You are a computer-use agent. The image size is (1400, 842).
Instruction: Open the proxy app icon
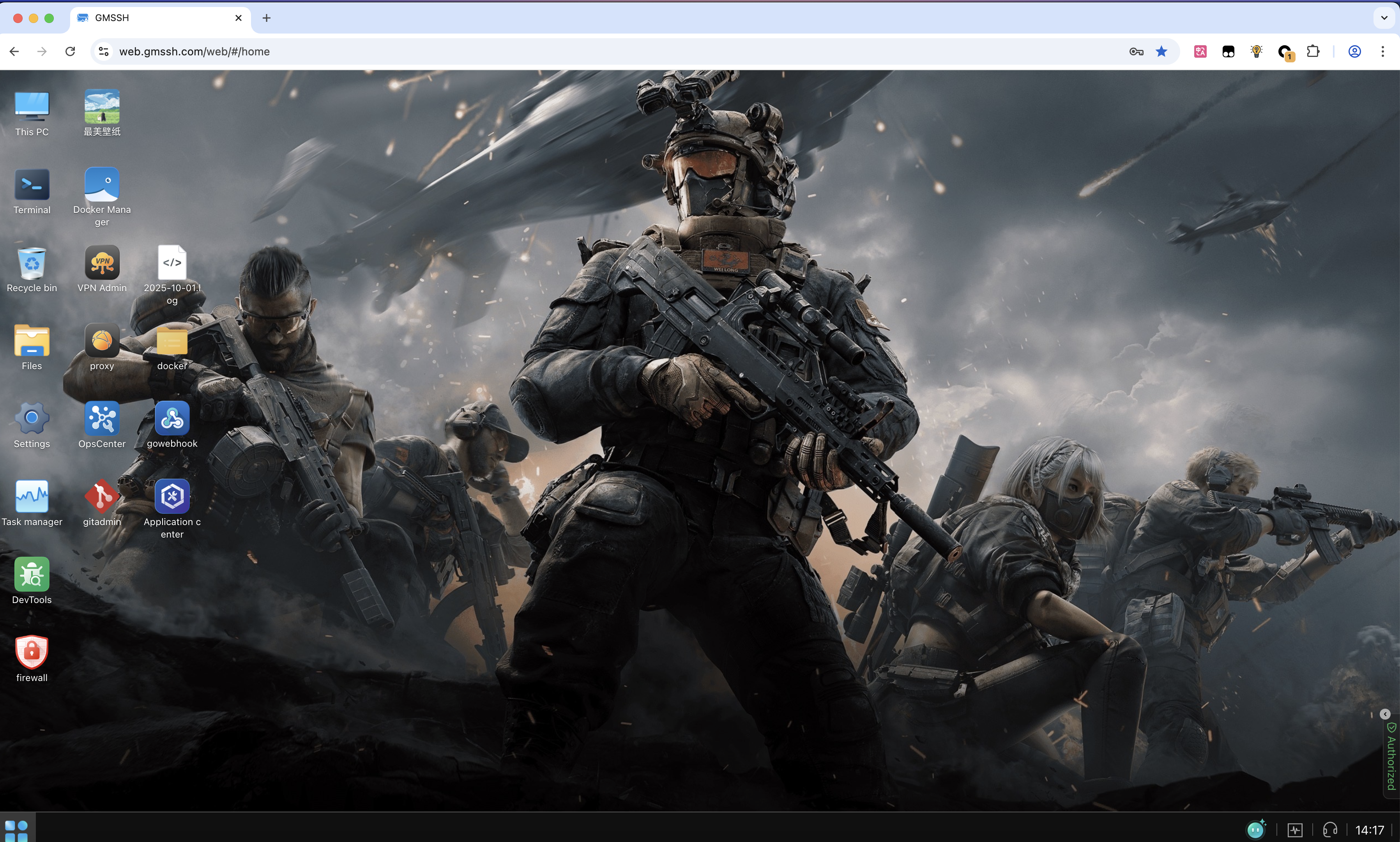click(102, 340)
